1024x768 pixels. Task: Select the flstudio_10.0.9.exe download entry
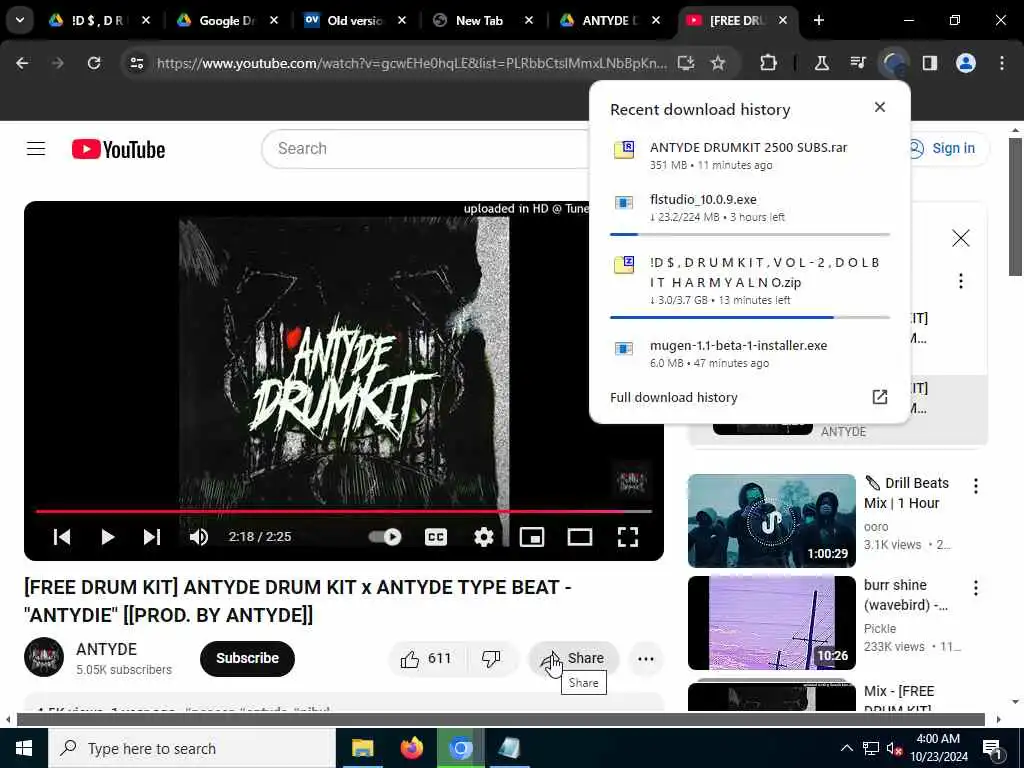click(749, 208)
